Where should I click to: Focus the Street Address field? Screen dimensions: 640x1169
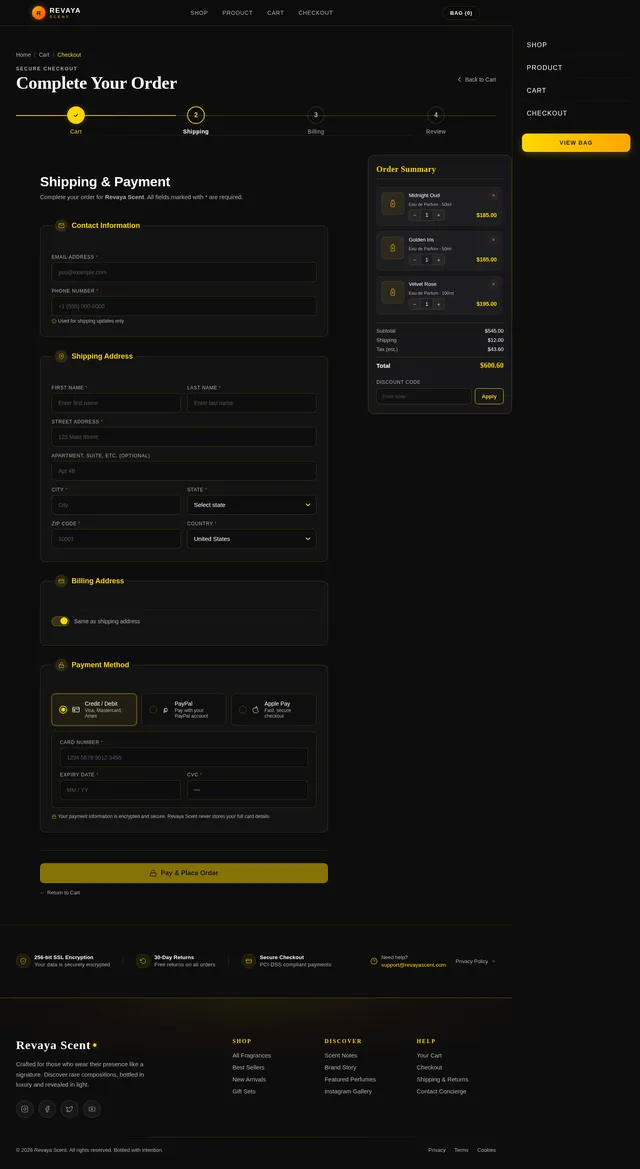183,437
